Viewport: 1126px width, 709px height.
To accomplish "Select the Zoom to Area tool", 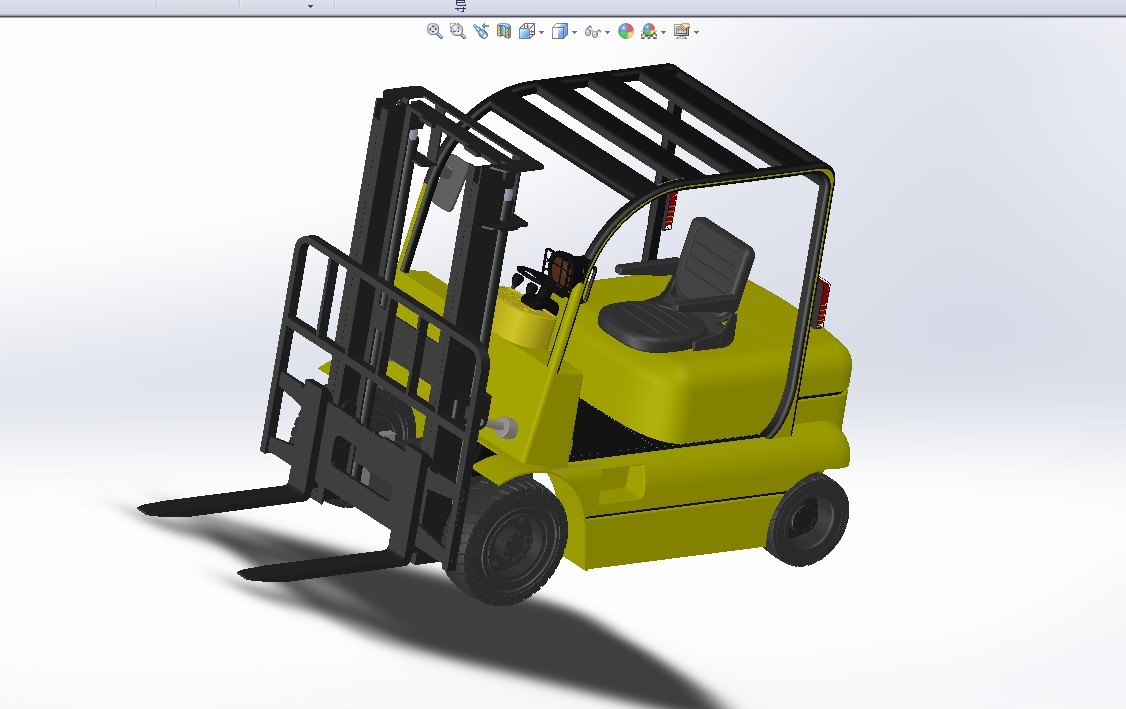I will click(457, 31).
